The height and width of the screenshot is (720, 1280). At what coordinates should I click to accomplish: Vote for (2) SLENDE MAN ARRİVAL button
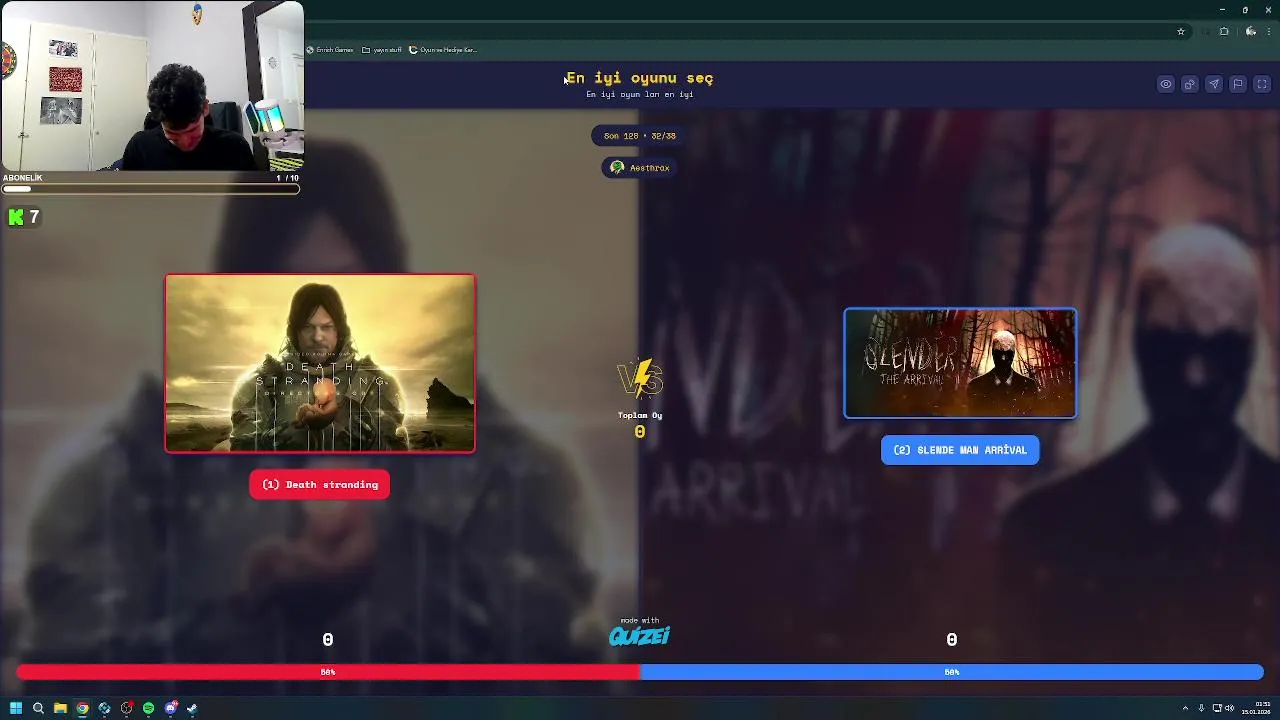click(x=960, y=450)
